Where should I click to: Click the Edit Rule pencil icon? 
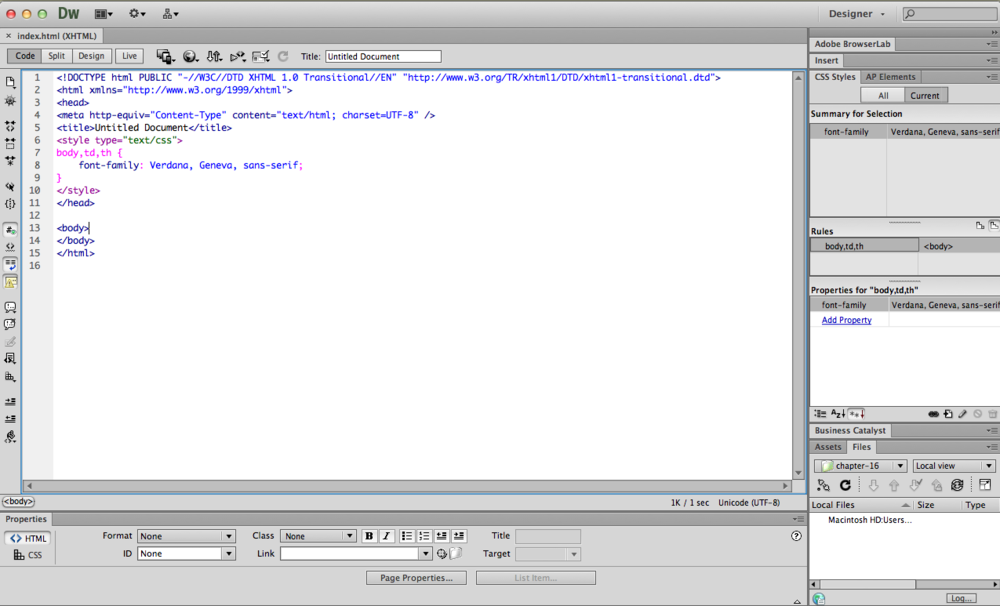(962, 413)
